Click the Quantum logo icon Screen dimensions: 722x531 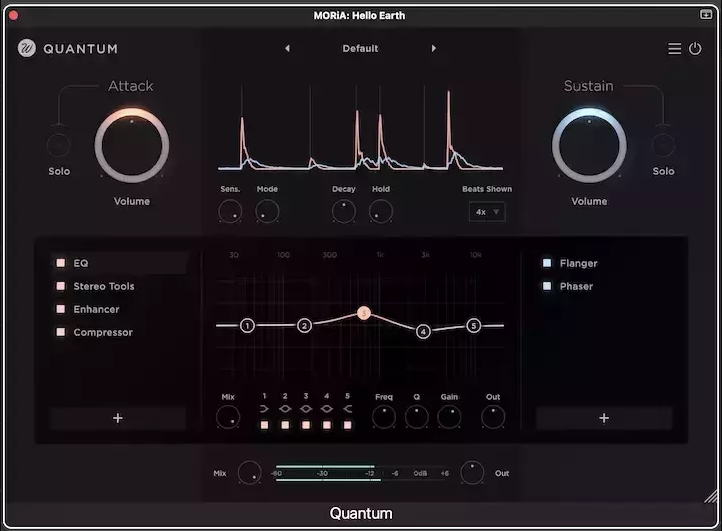click(x=27, y=48)
